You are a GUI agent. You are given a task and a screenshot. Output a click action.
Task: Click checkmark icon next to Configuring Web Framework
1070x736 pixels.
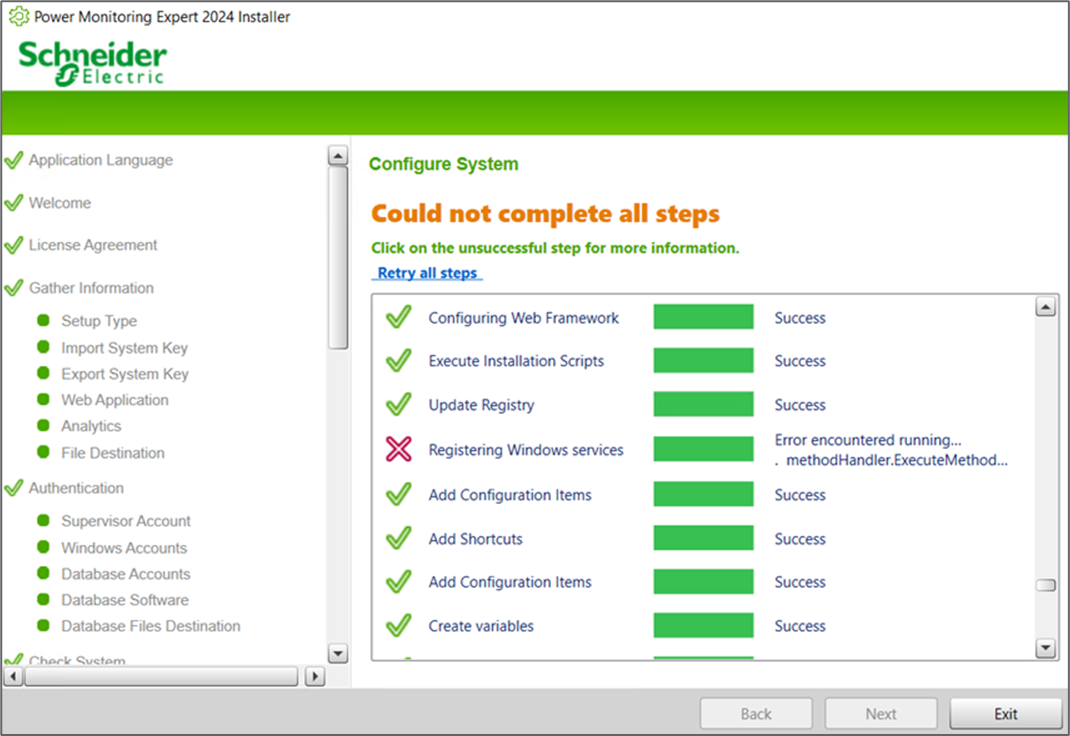pos(399,317)
